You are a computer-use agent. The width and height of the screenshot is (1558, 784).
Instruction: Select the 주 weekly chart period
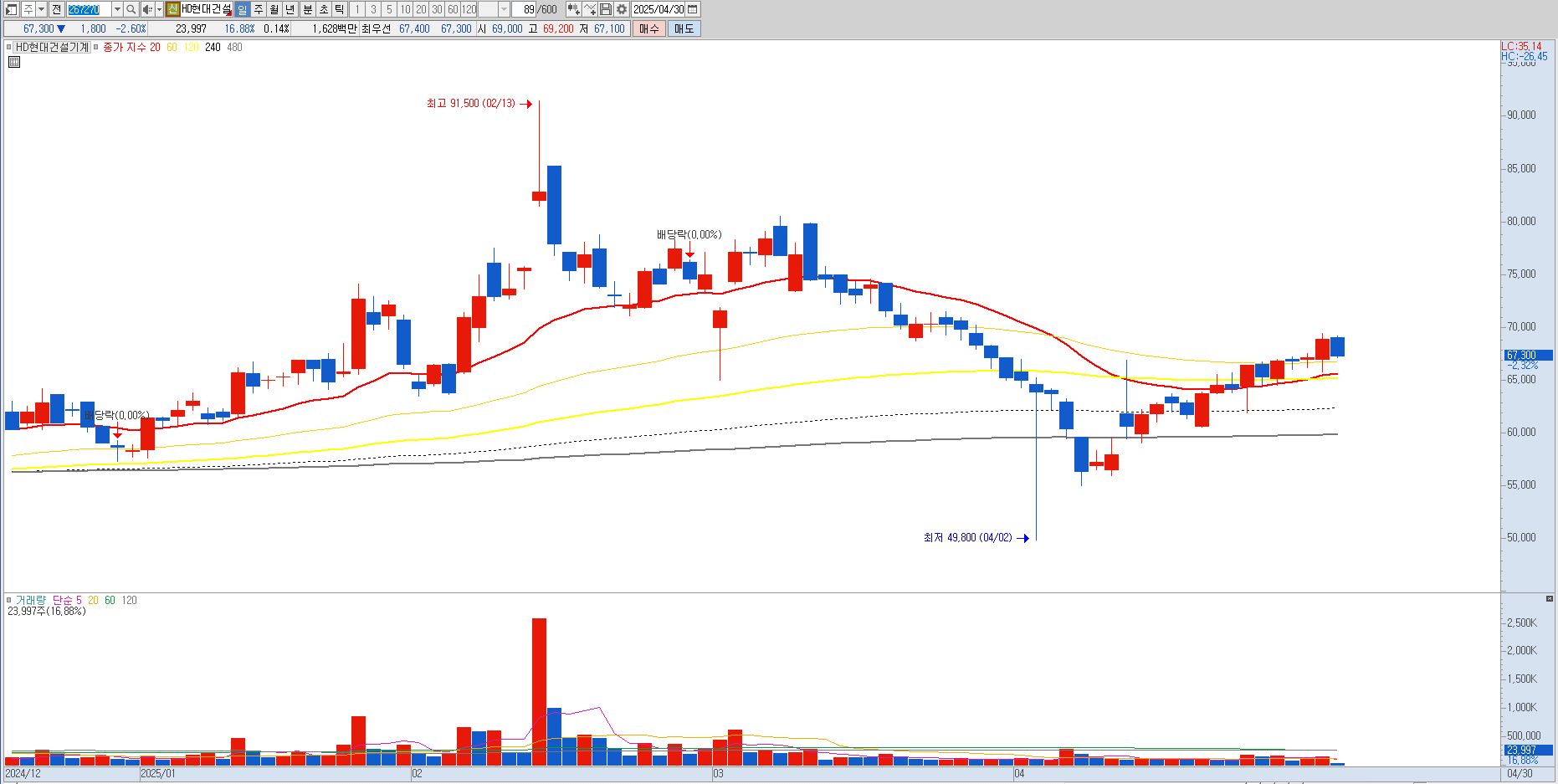pos(259,9)
